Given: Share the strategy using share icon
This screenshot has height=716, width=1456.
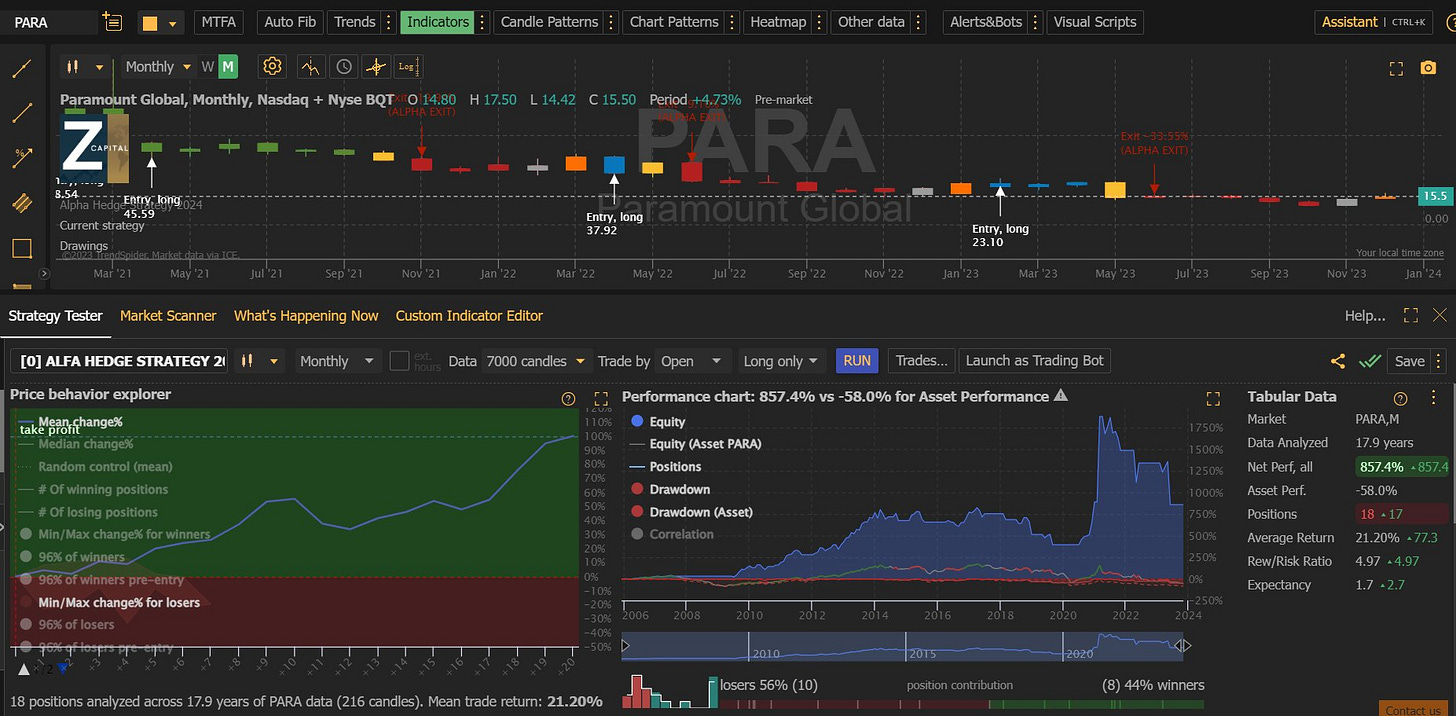Looking at the screenshot, I should point(1338,361).
